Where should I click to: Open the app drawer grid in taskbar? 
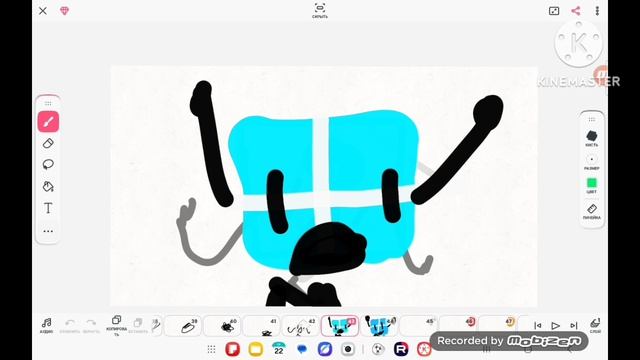(x=211, y=349)
